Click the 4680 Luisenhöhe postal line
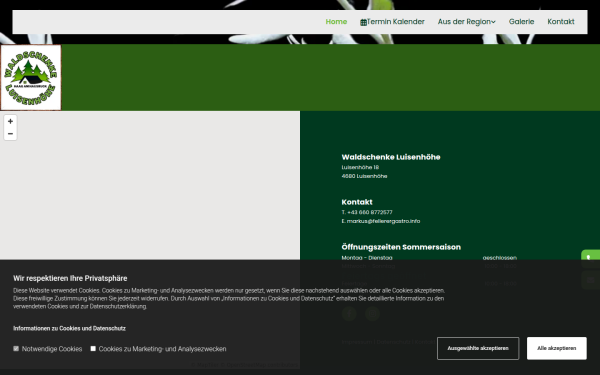600x375 pixels. [364, 176]
